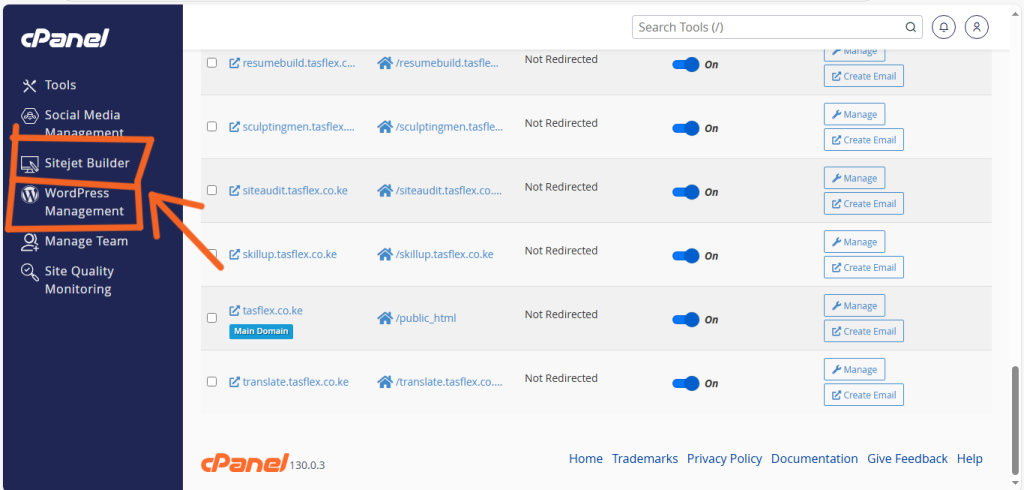Viewport: 1024px width, 490px height.
Task: Create Email for translate domain
Action: coord(864,395)
